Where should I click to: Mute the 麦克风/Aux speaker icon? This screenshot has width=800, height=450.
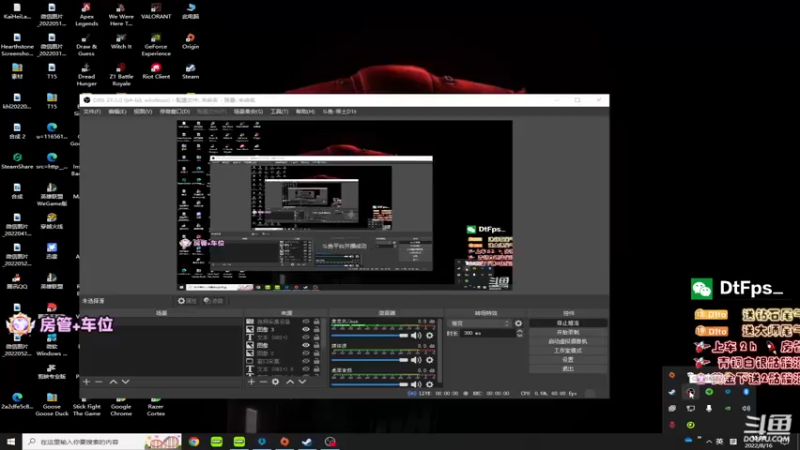pyautogui.click(x=416, y=335)
